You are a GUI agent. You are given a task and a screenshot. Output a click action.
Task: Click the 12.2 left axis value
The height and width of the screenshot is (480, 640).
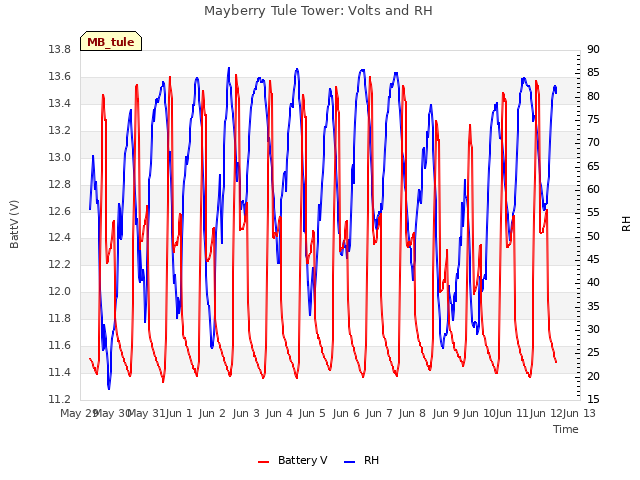[x=60, y=264]
